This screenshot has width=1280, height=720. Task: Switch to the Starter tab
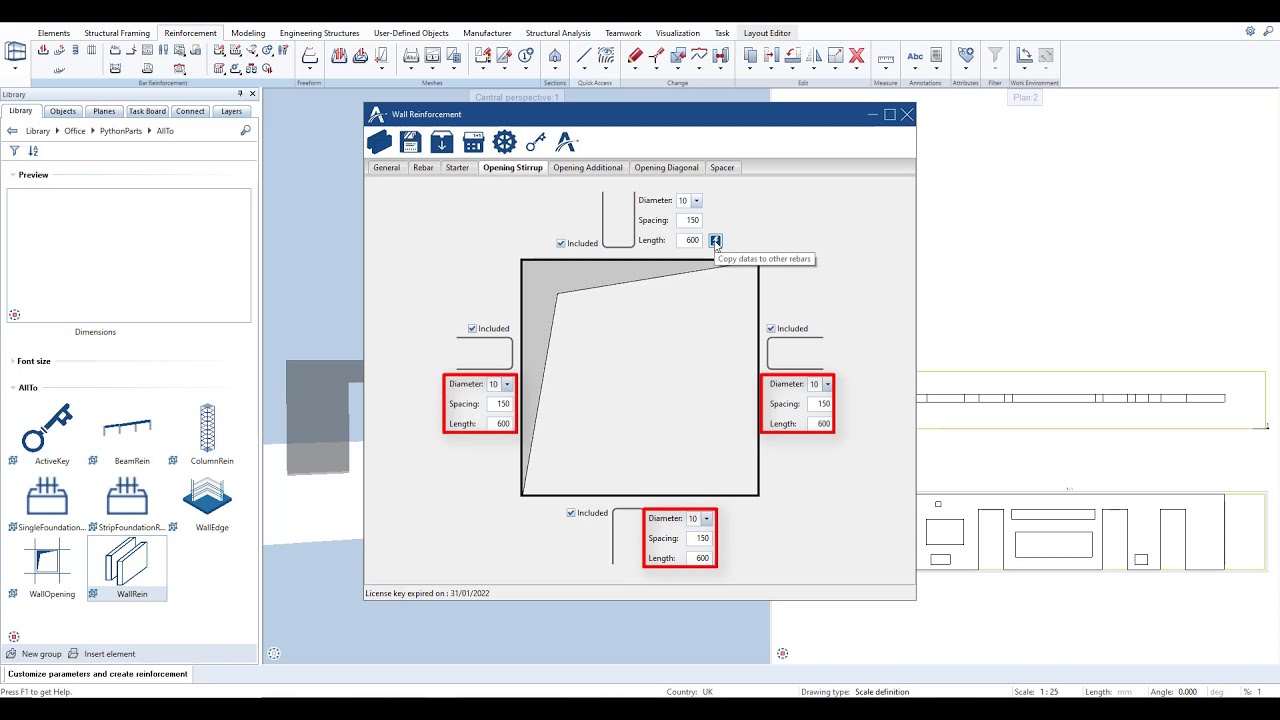(457, 167)
